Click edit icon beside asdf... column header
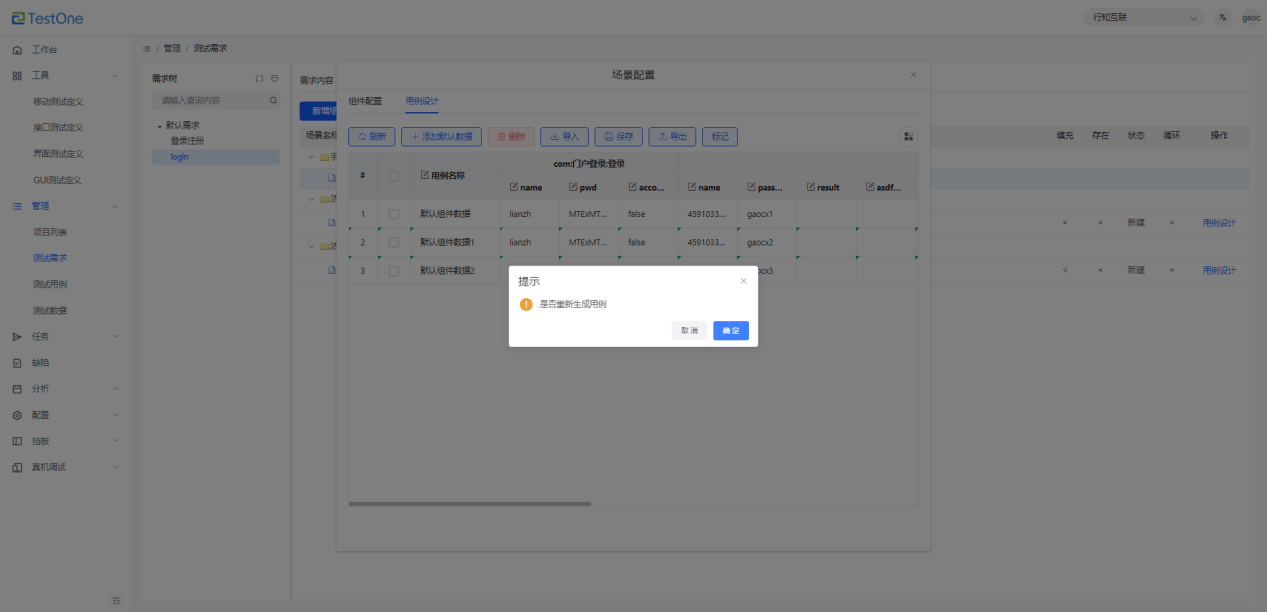Image resolution: width=1267 pixels, height=612 pixels. pyautogui.click(x=870, y=187)
